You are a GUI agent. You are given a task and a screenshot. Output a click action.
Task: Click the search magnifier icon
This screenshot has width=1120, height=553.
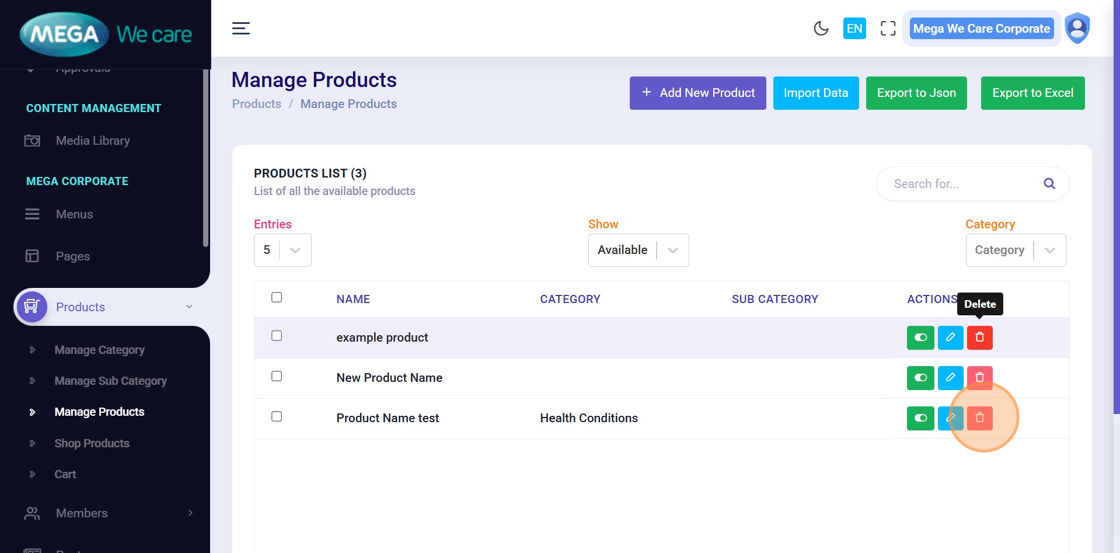(1049, 184)
